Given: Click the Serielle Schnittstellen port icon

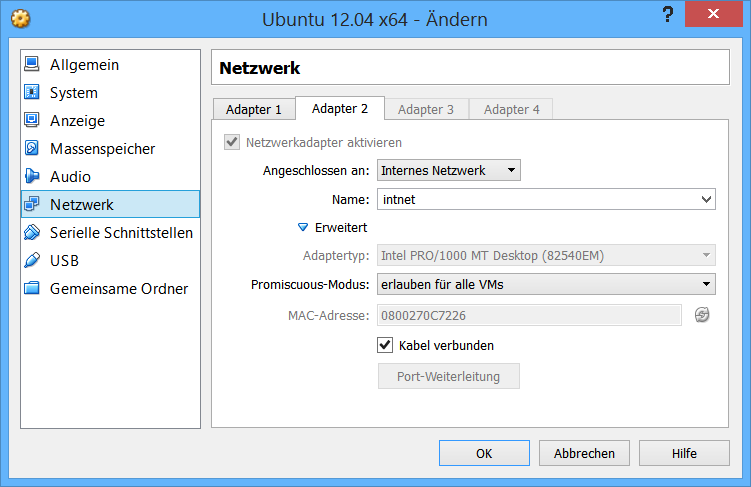Looking at the screenshot, I should pos(32,233).
